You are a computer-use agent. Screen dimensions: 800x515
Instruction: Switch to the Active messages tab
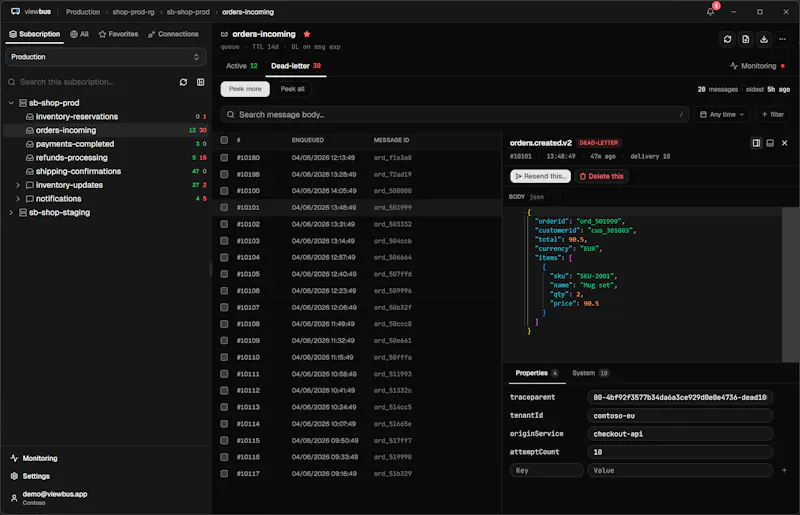point(242,66)
